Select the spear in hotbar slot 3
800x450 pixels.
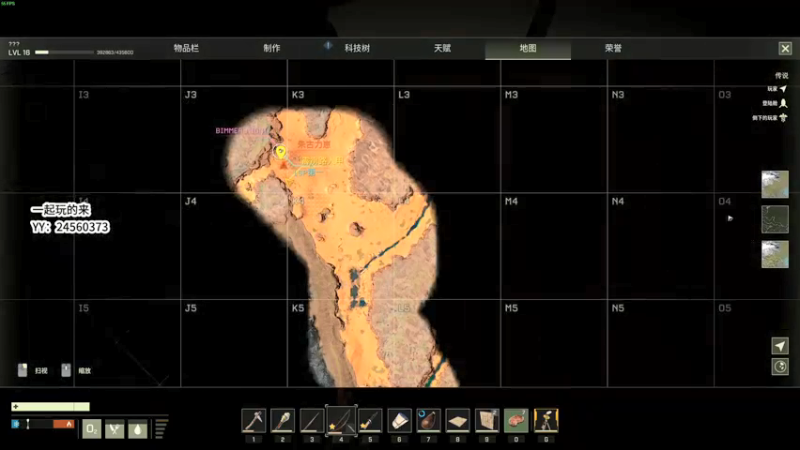coord(312,421)
